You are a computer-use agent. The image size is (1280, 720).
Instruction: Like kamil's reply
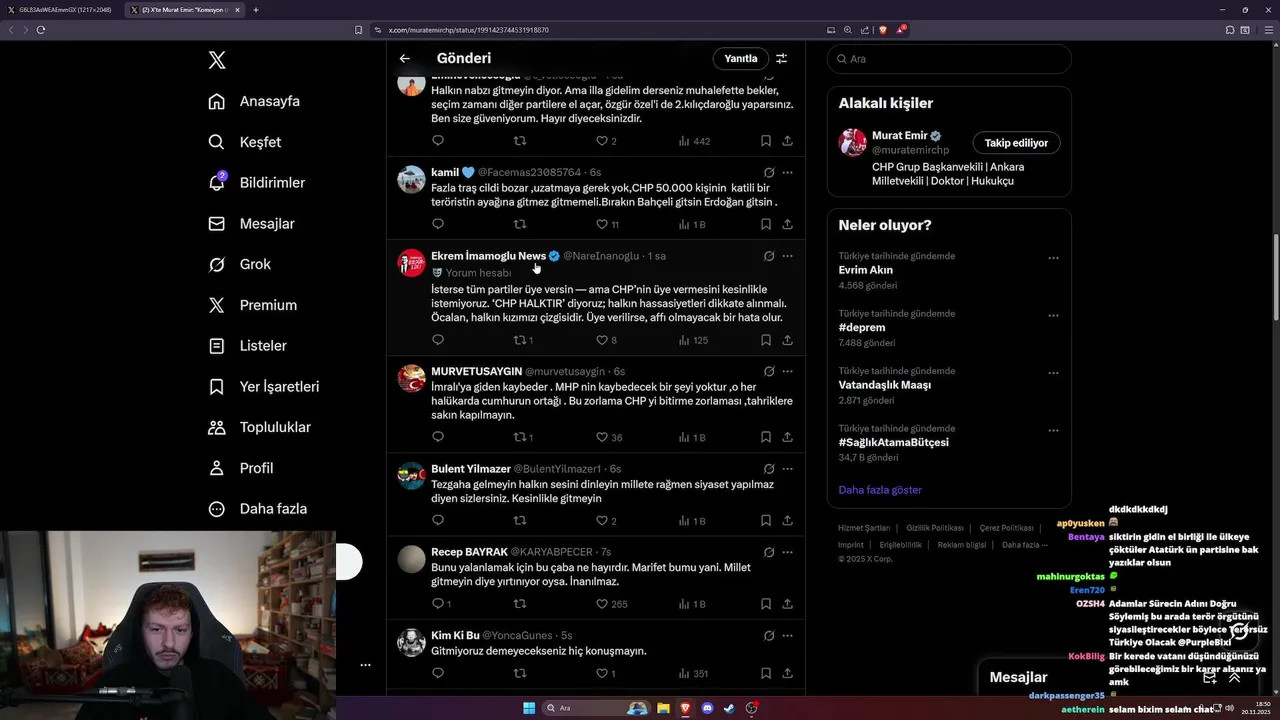(602, 225)
